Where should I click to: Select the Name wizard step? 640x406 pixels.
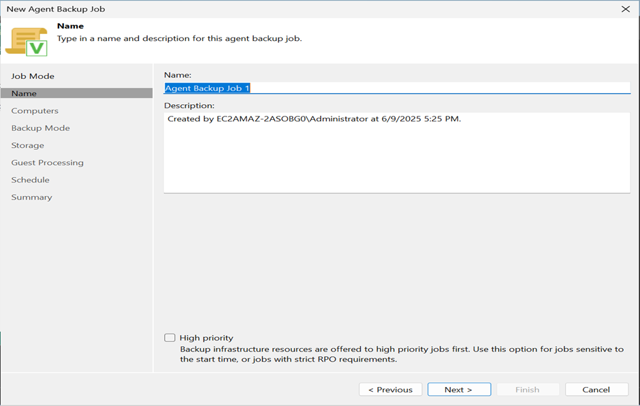tap(77, 93)
